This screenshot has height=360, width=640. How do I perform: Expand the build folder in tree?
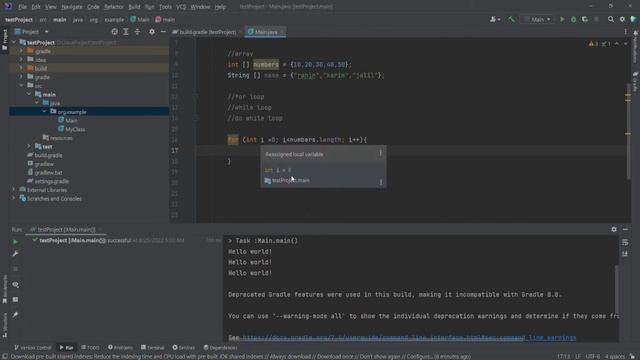(x=21, y=68)
